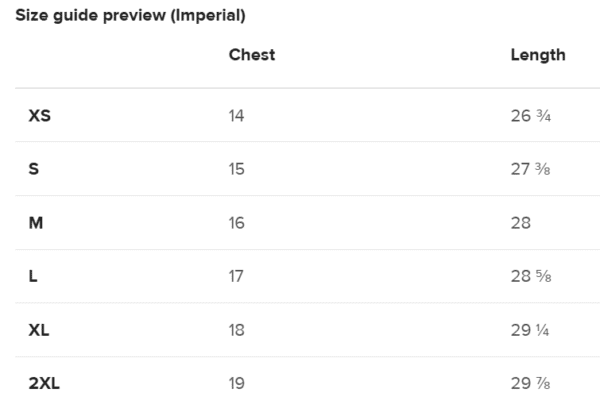
Task: Click length value 28 for M
Action: click(521, 223)
